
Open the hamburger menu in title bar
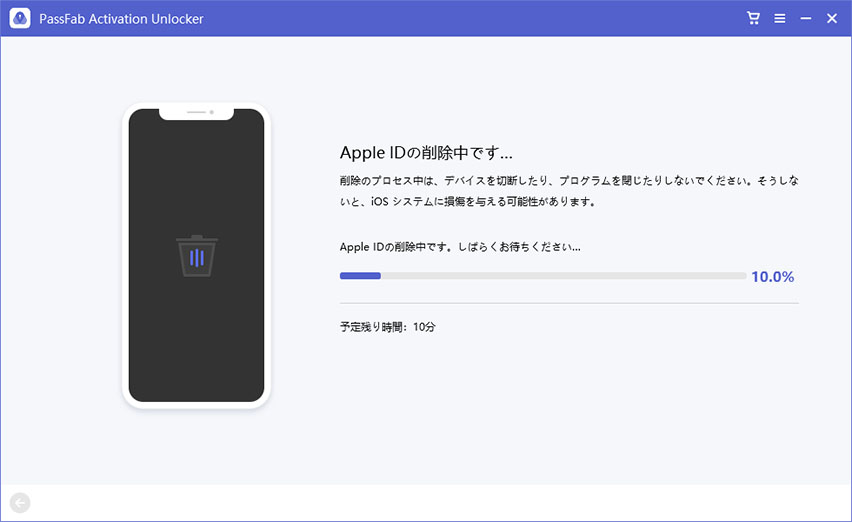click(x=780, y=18)
